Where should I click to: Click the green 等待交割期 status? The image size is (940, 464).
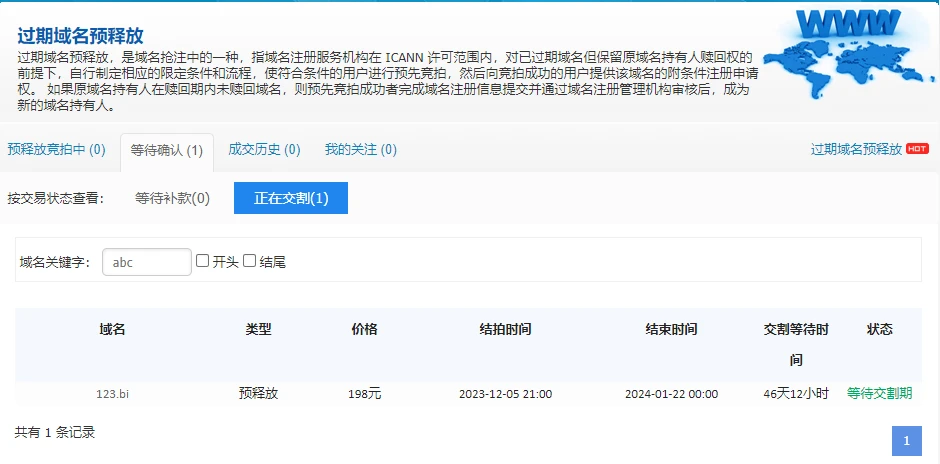click(x=879, y=394)
